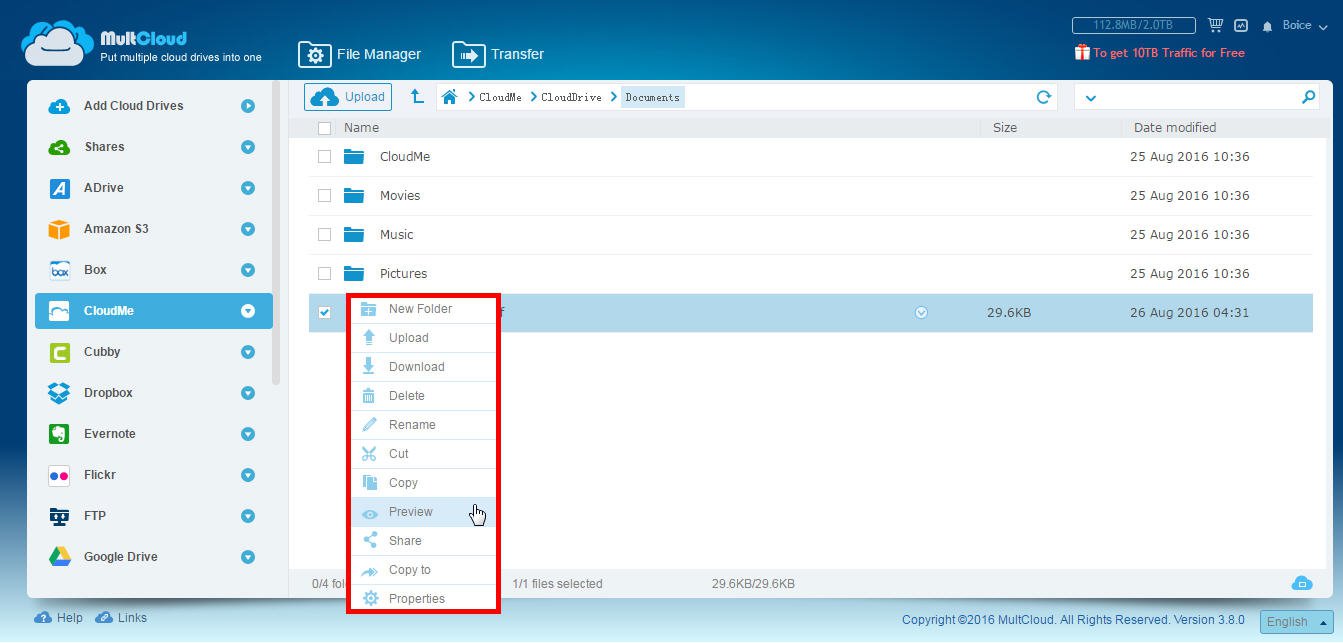The image size is (1343, 643).
Task: Choose Copy in context menu
Action: 423,483
